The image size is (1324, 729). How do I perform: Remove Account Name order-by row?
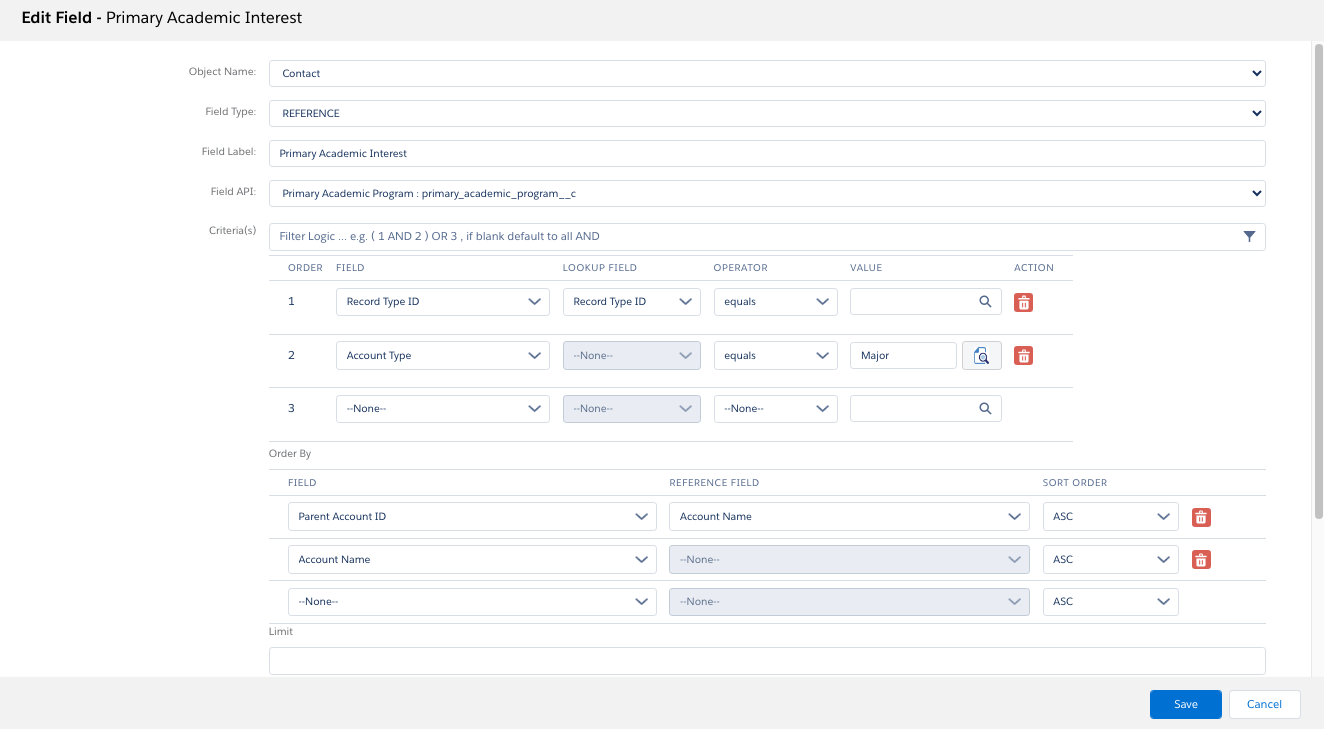pos(1202,560)
